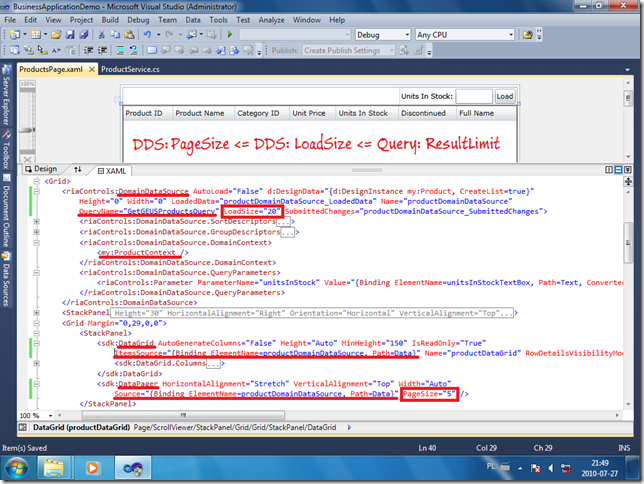Open the Toolbox side panel
This screenshot has height=484, width=644.
pos(6,150)
